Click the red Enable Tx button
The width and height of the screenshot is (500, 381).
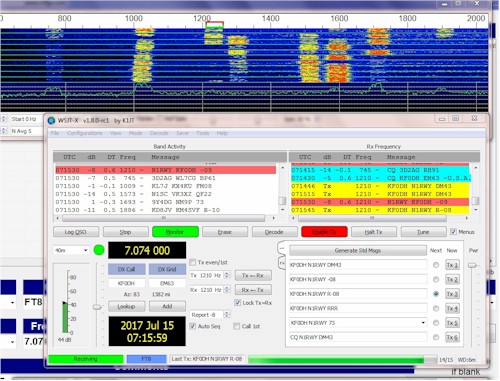pyautogui.click(x=324, y=232)
